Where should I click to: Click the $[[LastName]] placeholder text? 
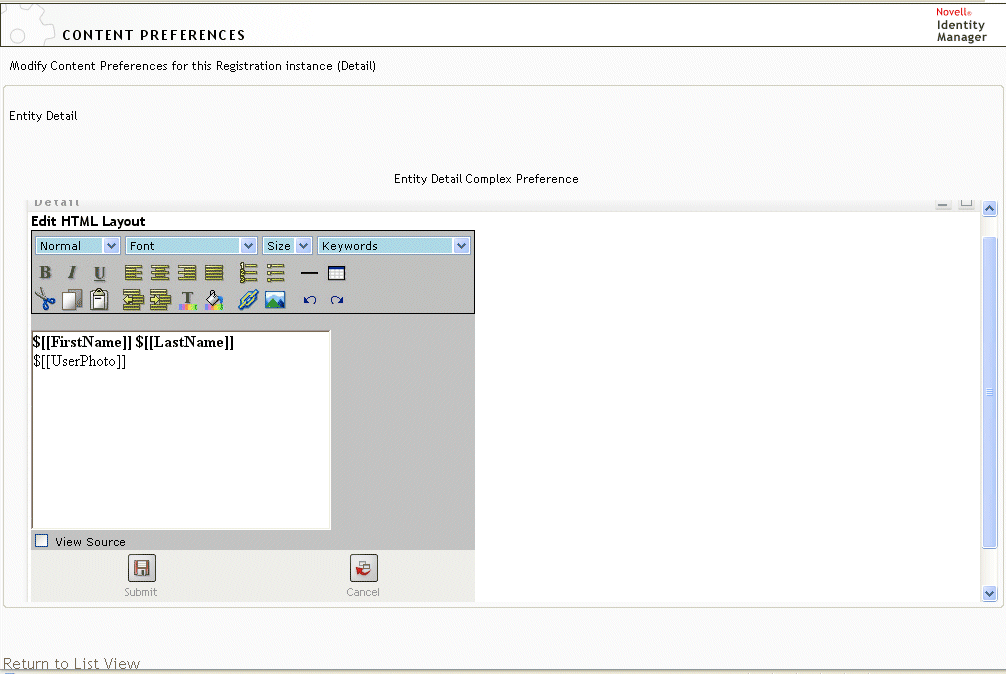point(185,342)
